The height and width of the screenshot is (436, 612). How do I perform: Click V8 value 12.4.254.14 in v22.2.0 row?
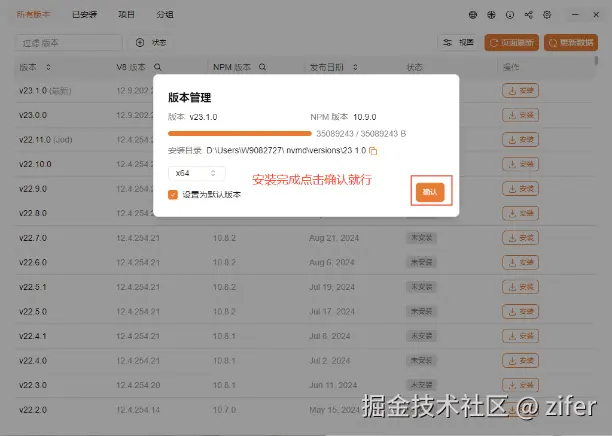[x=138, y=410]
